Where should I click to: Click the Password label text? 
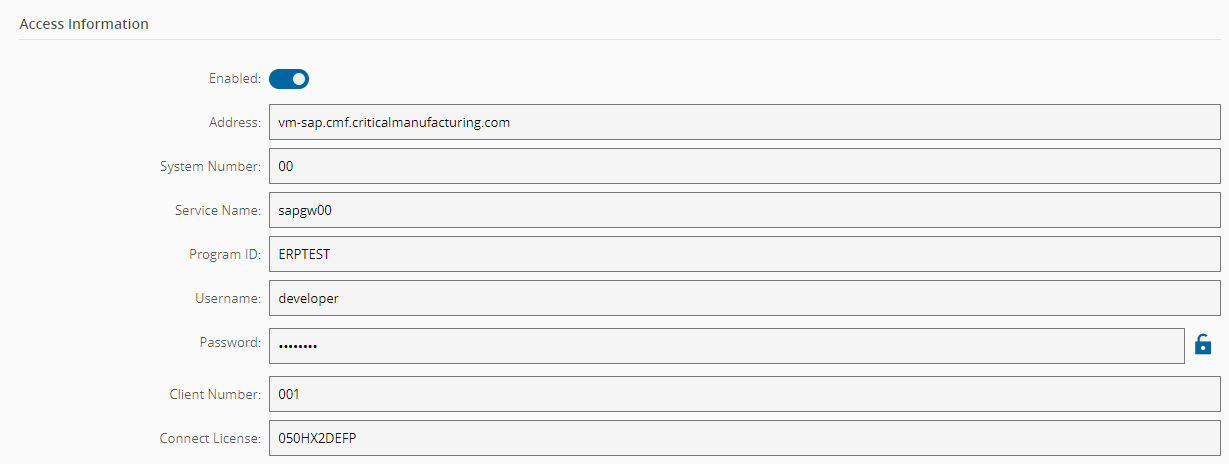[230, 342]
